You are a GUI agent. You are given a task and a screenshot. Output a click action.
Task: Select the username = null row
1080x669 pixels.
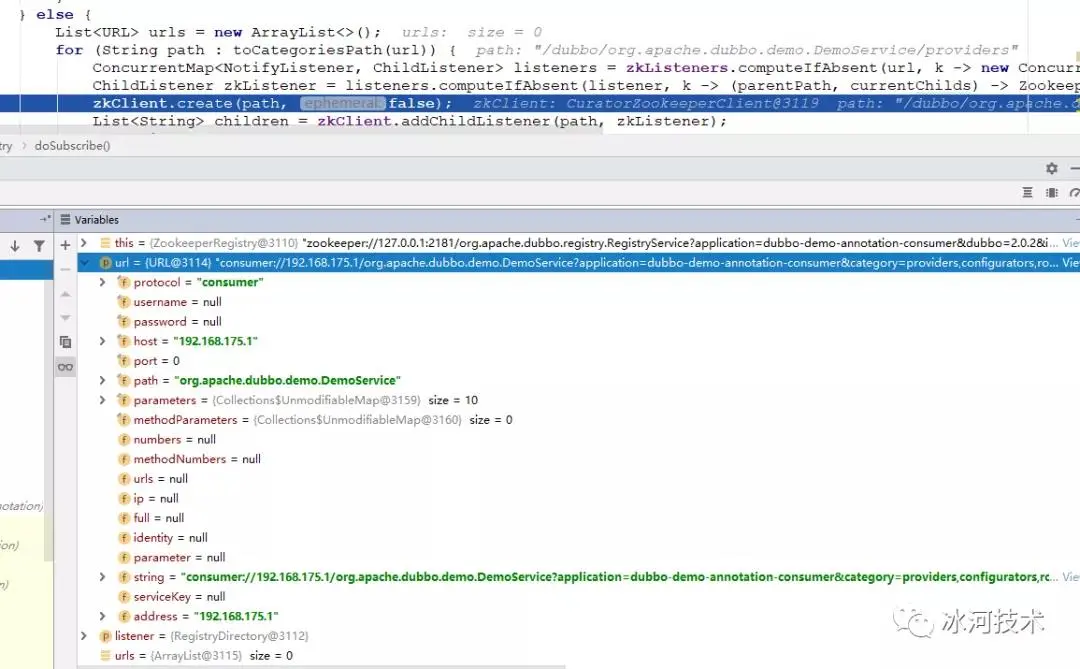[x=579, y=302]
